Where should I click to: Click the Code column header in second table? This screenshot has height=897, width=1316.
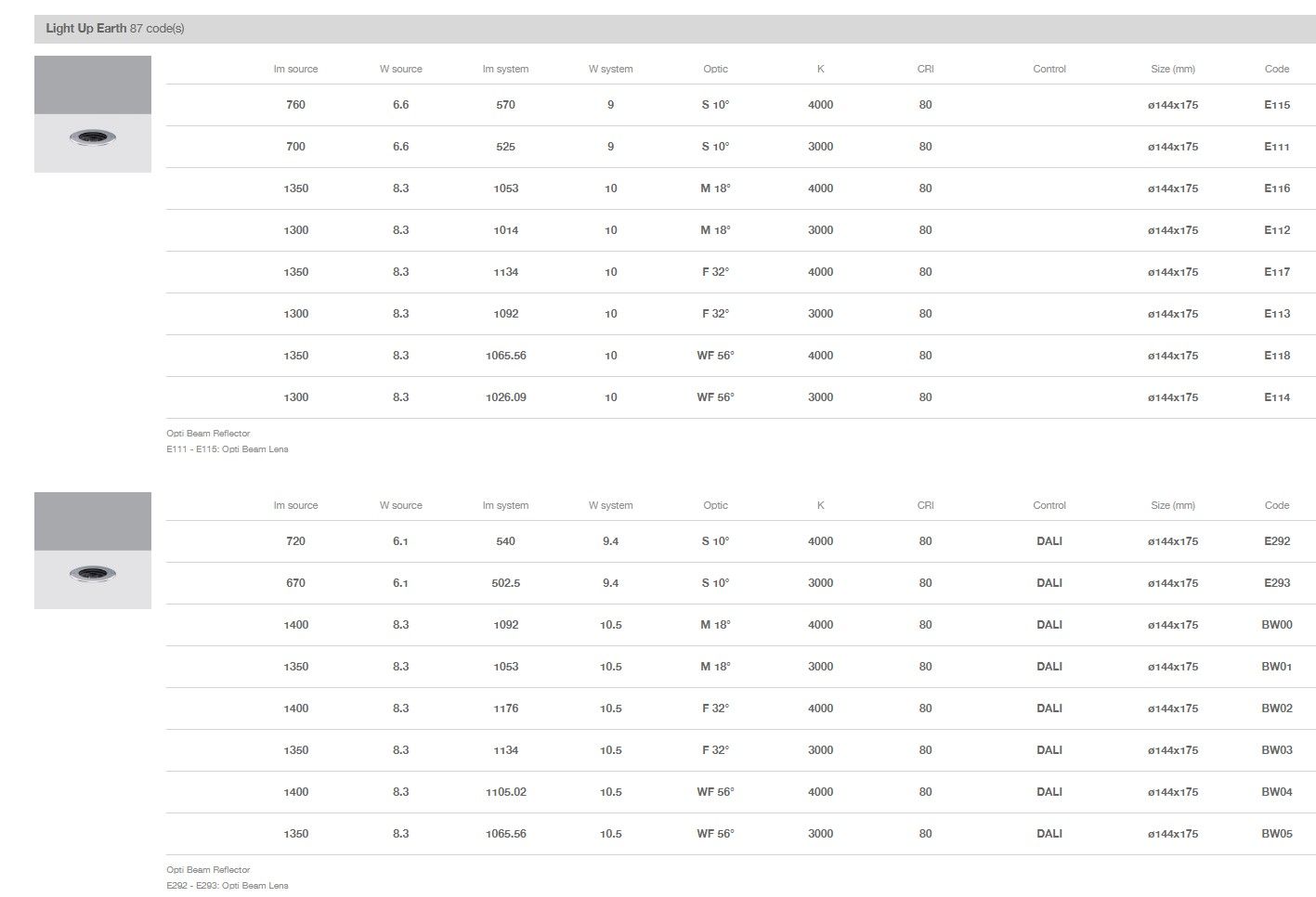1276,505
